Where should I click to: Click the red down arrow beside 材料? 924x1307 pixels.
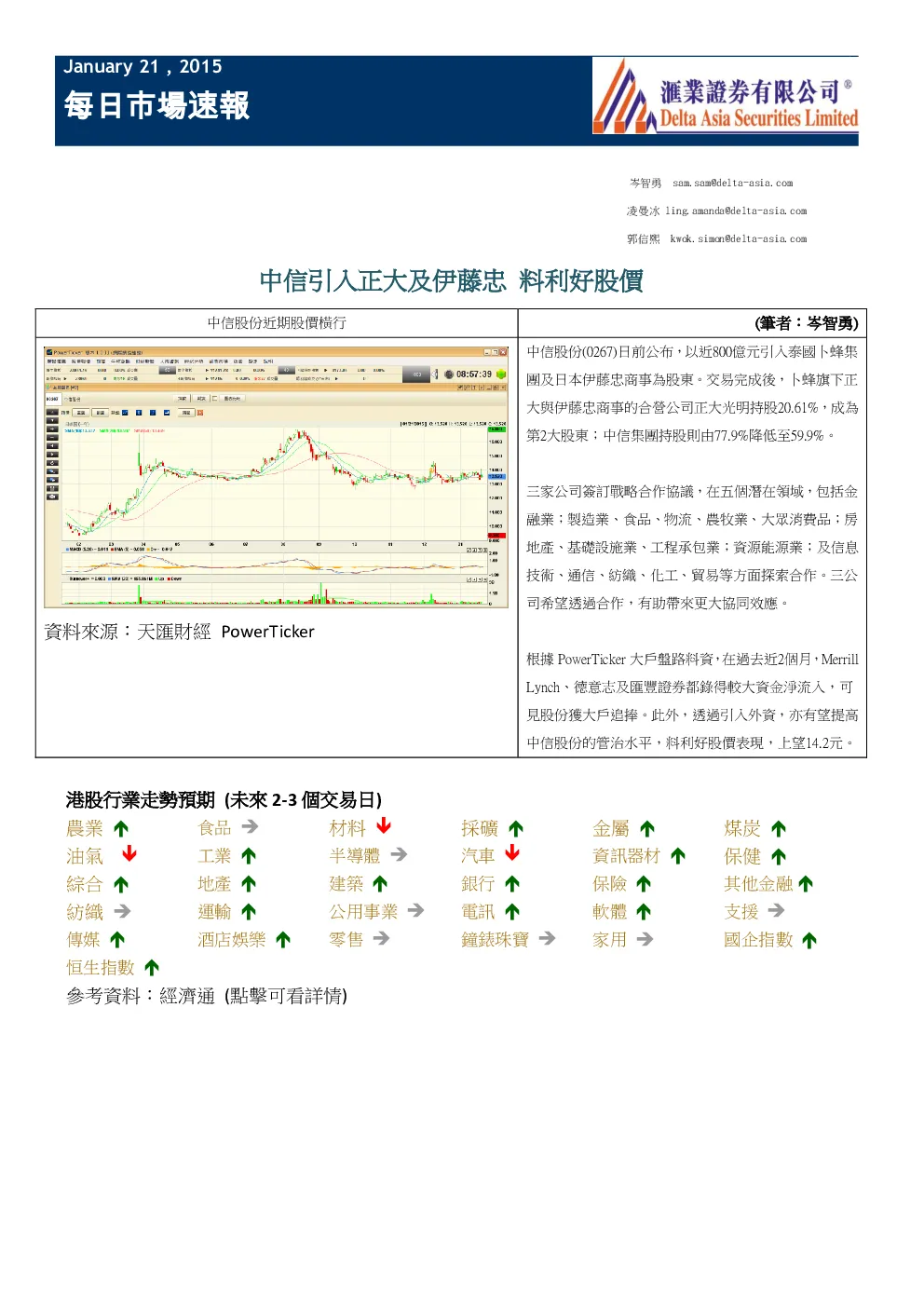[x=384, y=826]
